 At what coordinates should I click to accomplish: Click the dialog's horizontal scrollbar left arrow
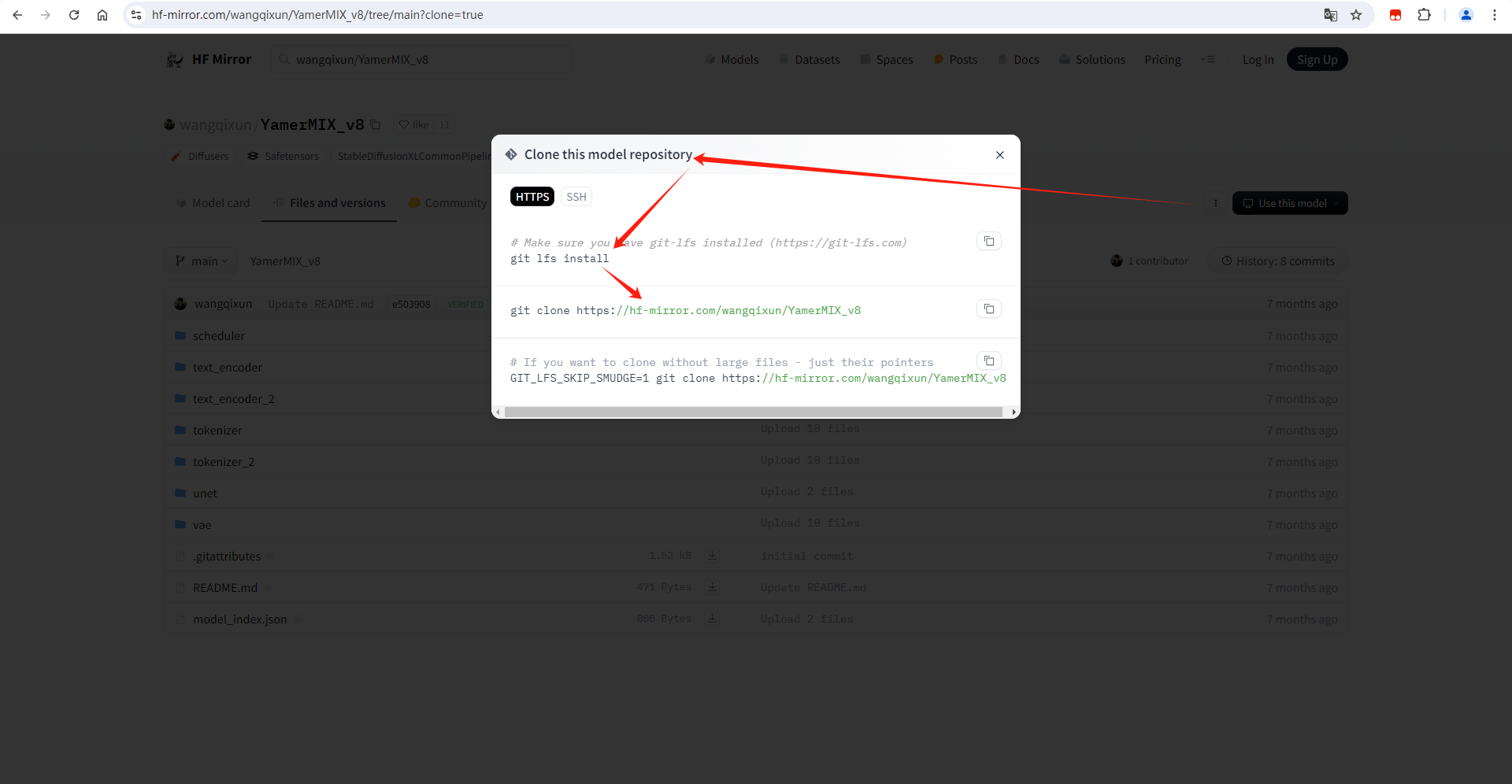[x=498, y=412]
